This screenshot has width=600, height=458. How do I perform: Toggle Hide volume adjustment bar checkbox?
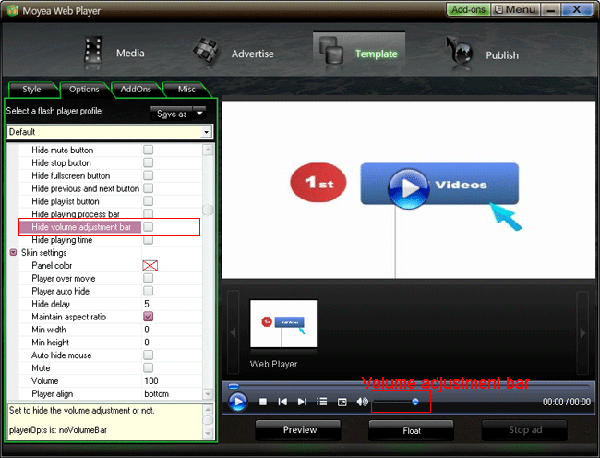(148, 227)
